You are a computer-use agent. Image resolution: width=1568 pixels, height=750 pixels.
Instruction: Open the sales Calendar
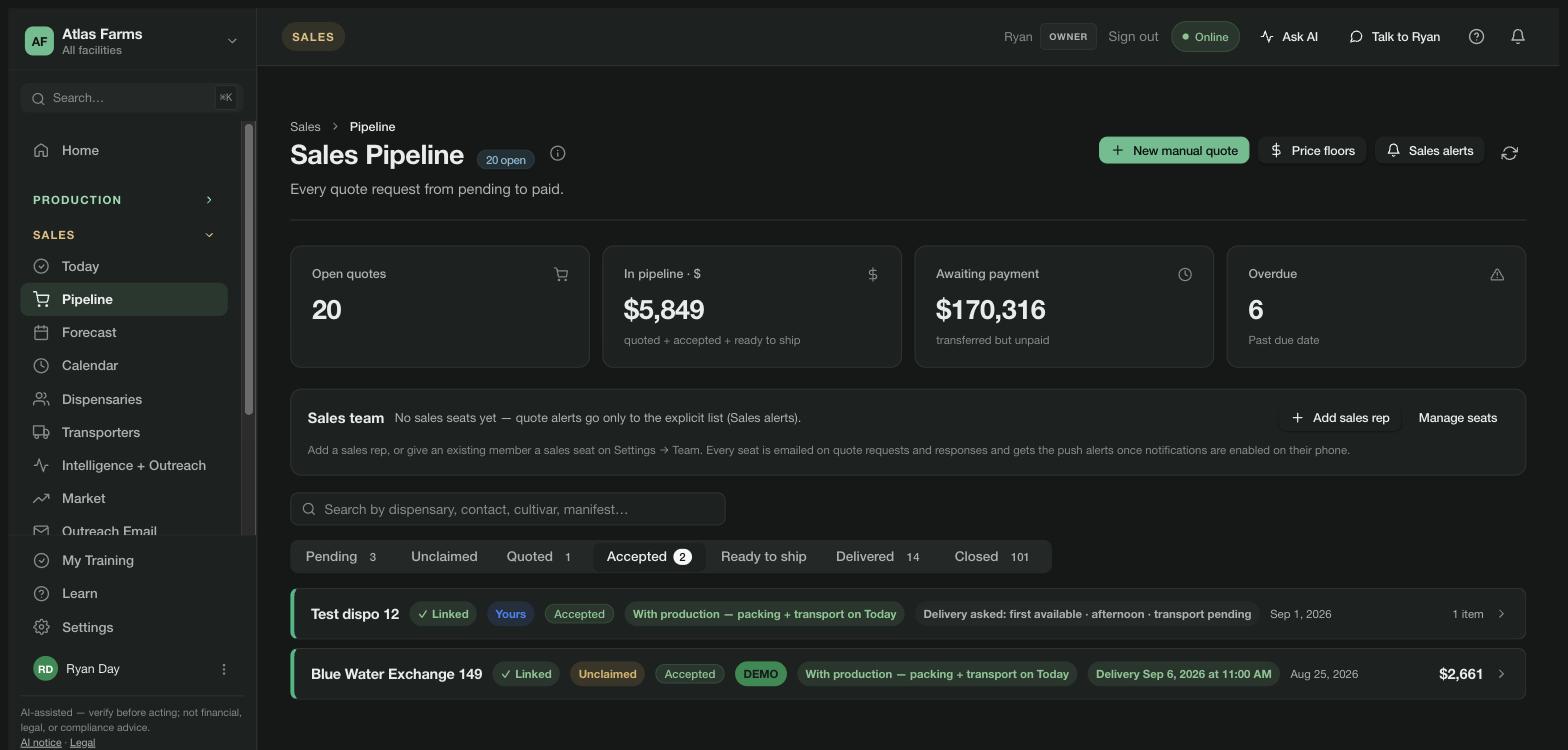[x=124, y=365]
